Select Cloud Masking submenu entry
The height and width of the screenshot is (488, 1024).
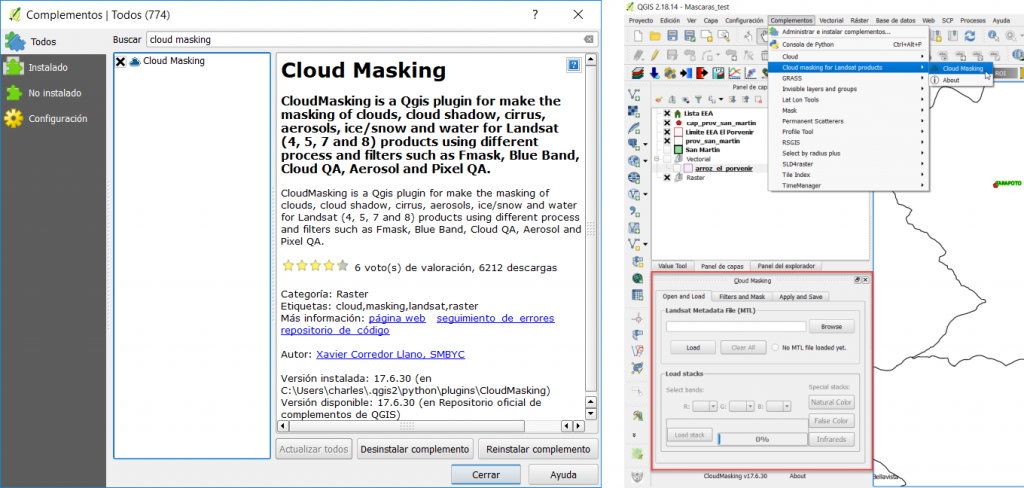(962, 68)
